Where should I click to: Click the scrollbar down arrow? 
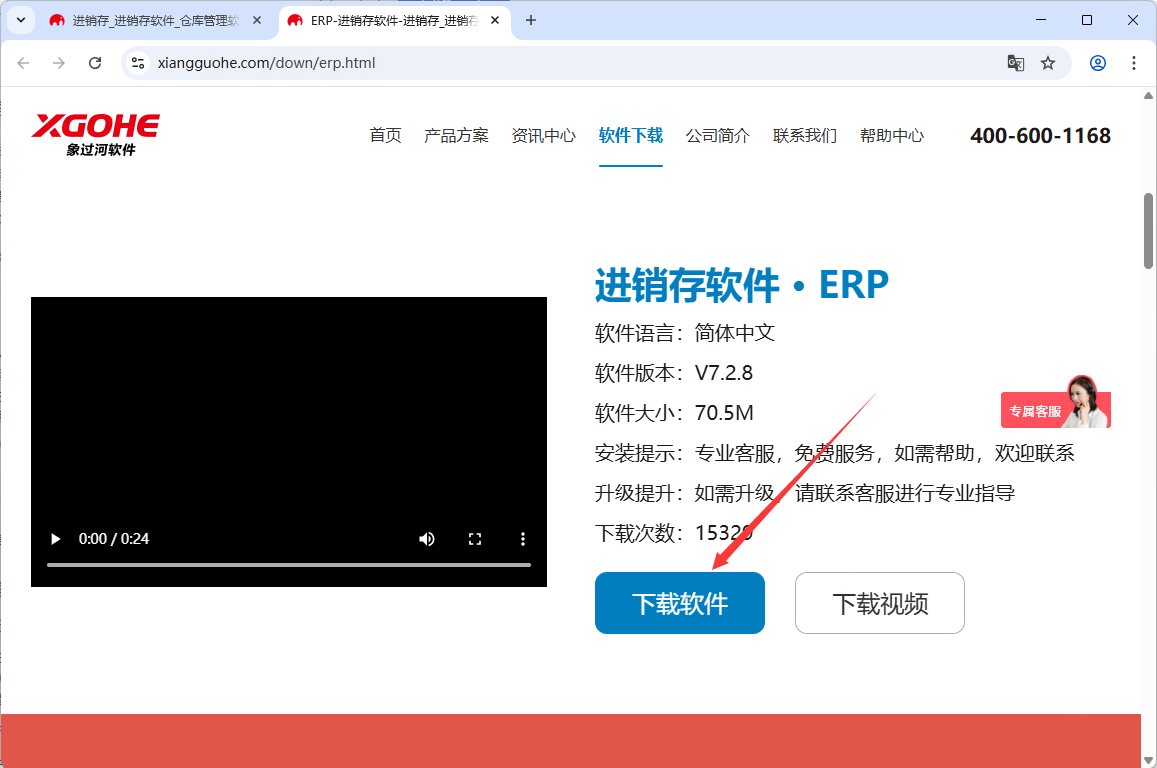(x=1148, y=759)
